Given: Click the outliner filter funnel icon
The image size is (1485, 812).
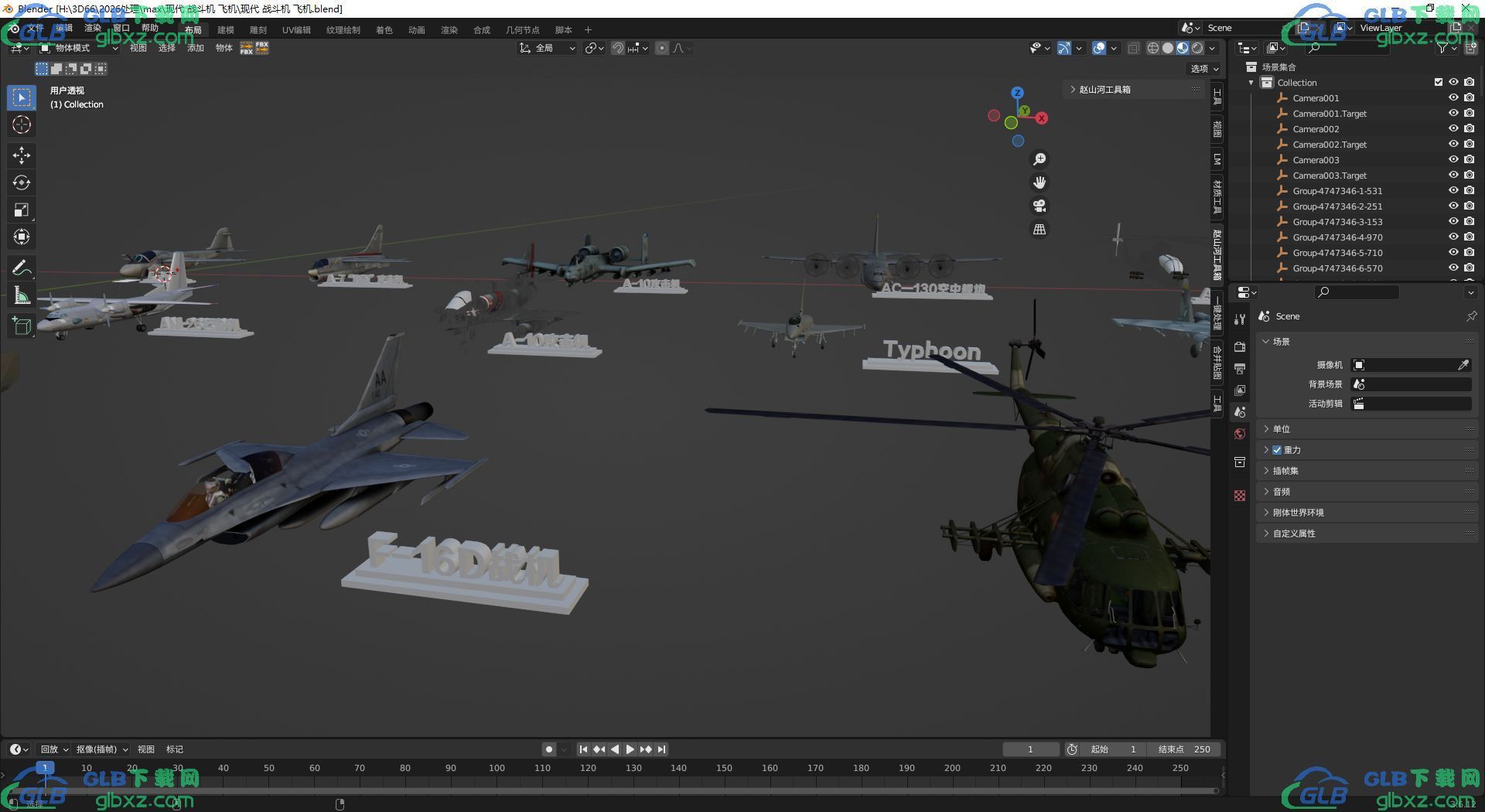Looking at the screenshot, I should click(x=1442, y=48).
